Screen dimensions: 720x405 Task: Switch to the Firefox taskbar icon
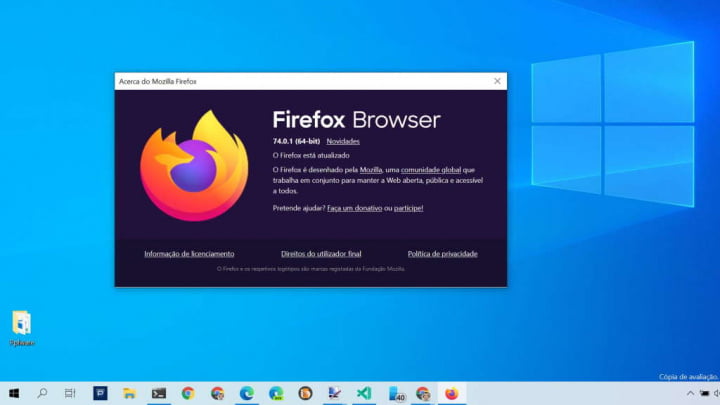click(452, 394)
